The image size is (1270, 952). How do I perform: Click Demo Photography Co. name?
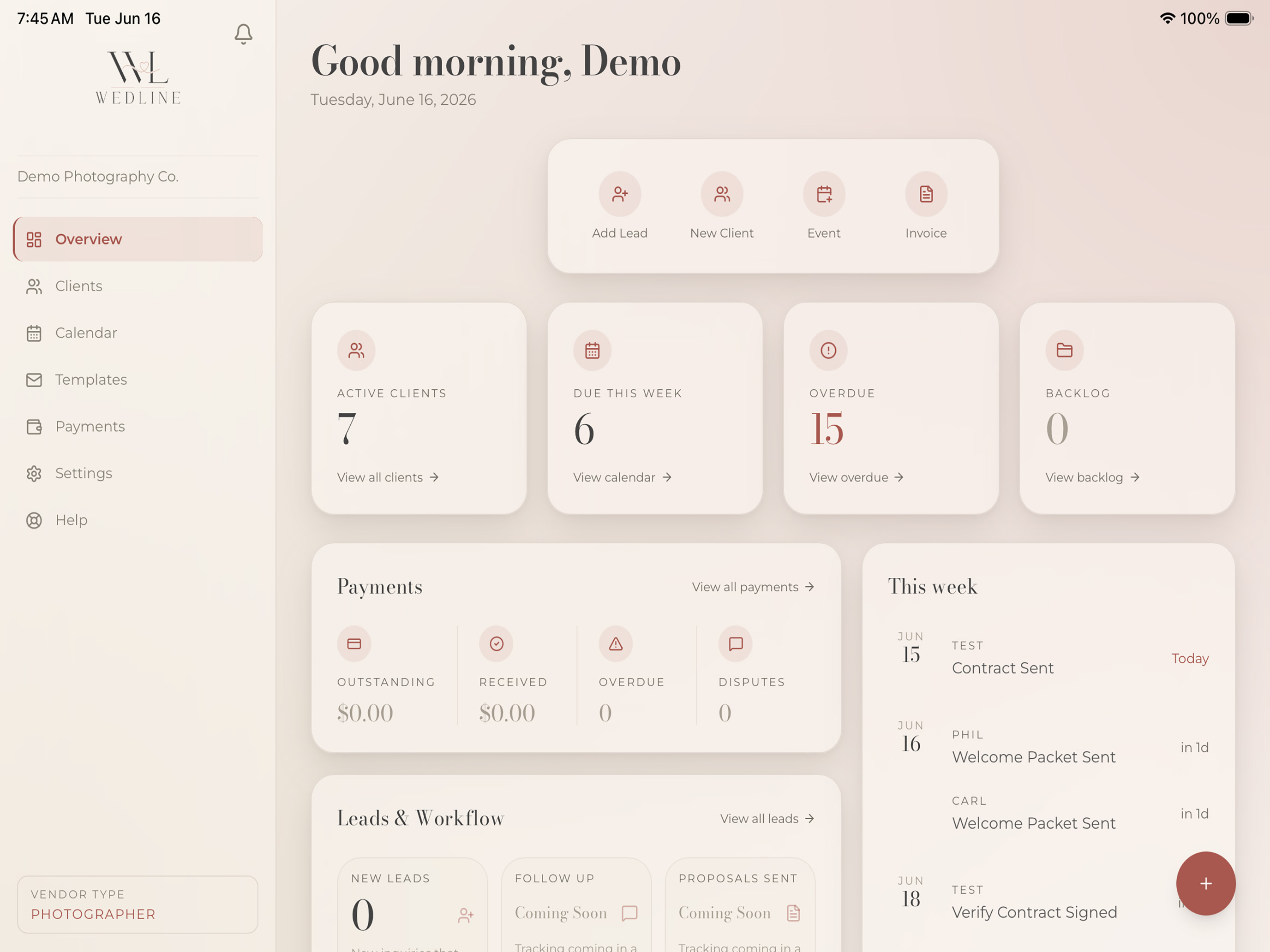click(x=98, y=177)
